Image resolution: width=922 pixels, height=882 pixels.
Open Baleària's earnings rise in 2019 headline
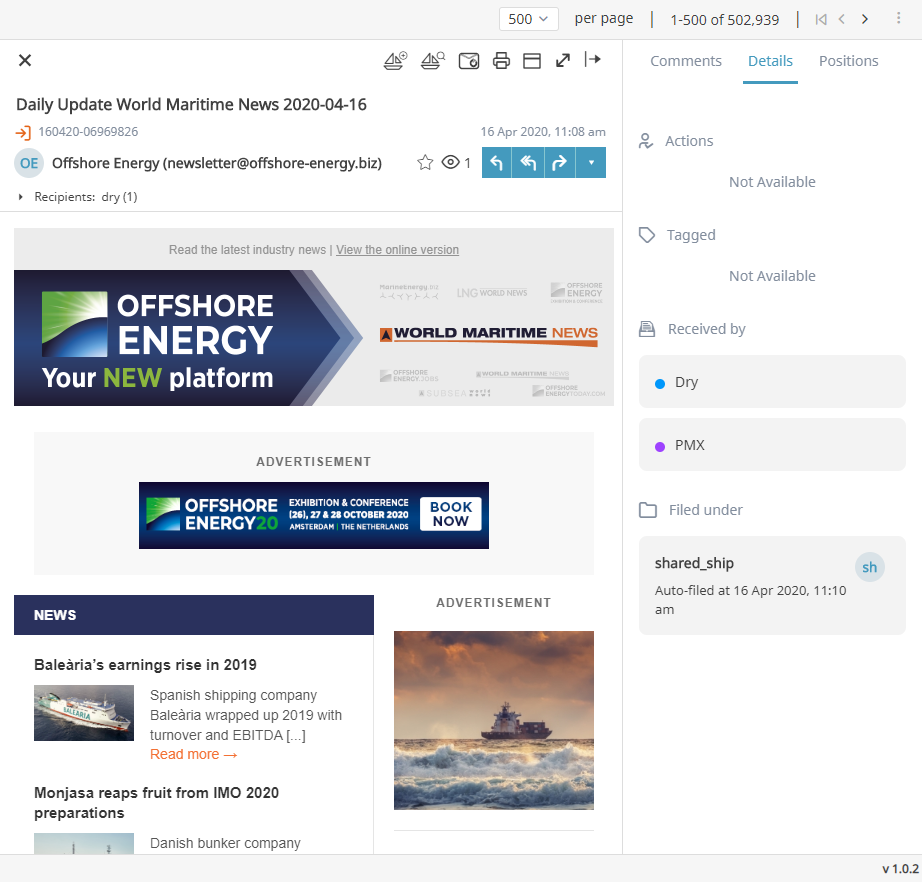[145, 665]
